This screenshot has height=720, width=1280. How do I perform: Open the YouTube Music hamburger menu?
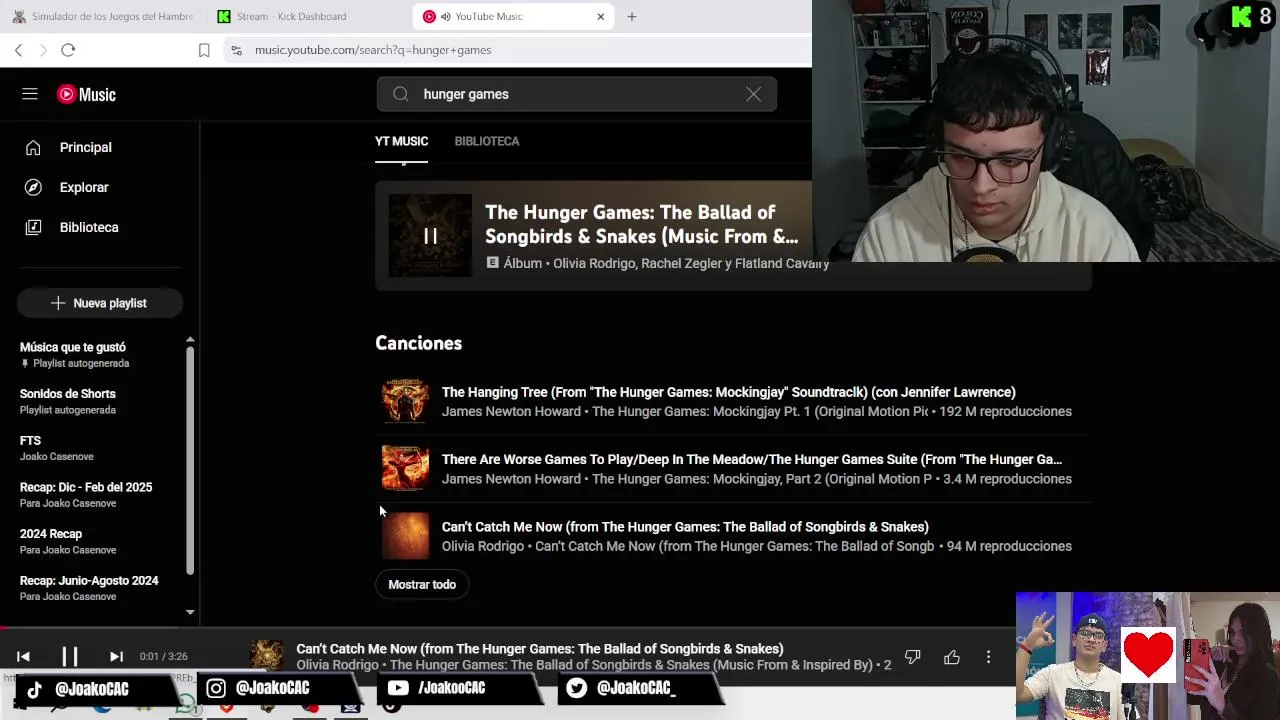point(30,94)
